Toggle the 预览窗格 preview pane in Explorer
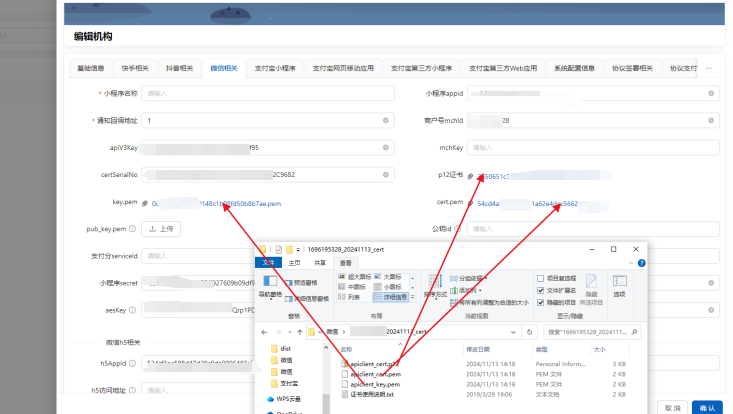Viewport: 733px width, 414px height. [x=301, y=283]
